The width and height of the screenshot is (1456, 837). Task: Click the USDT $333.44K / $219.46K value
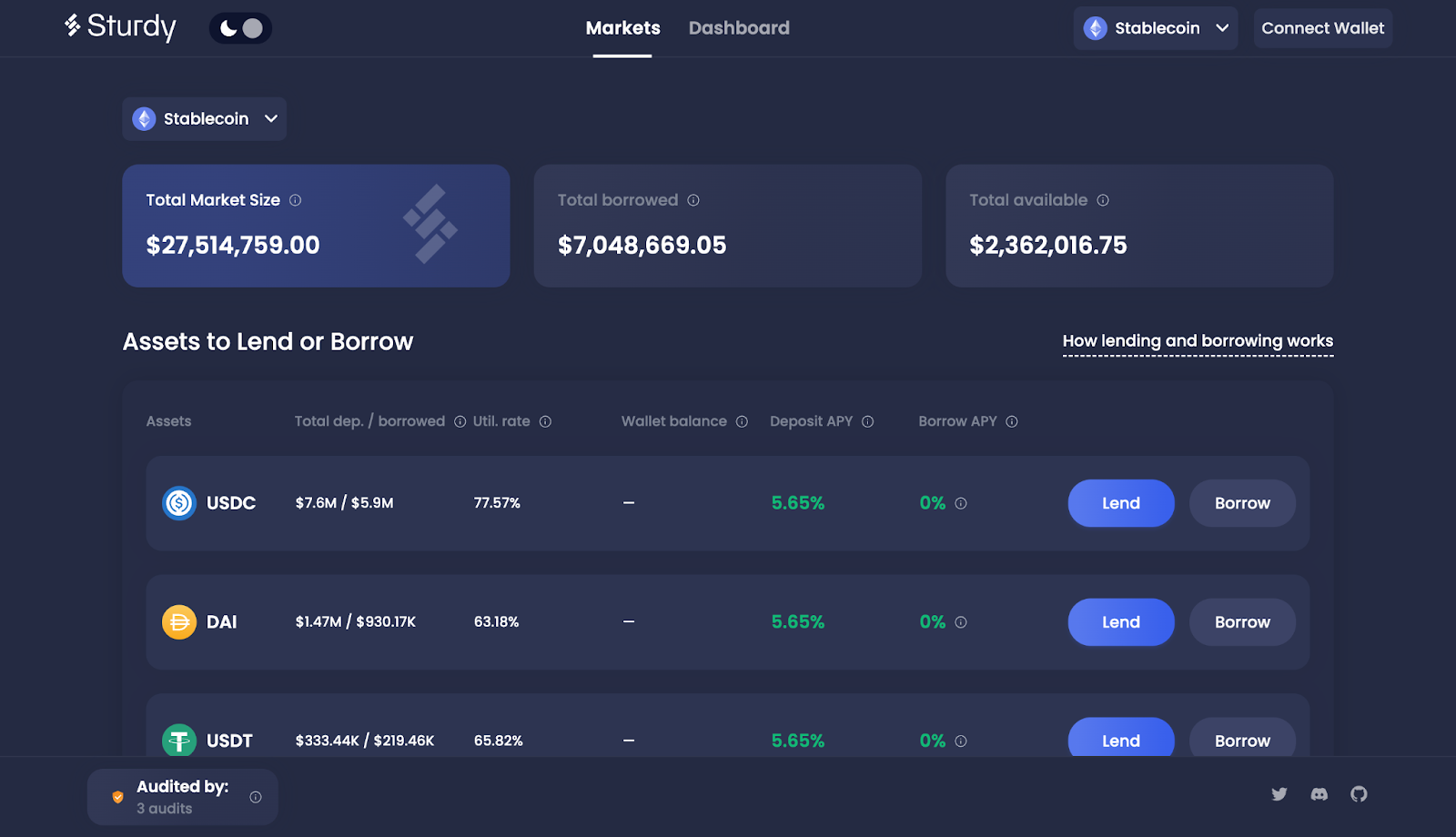click(365, 741)
